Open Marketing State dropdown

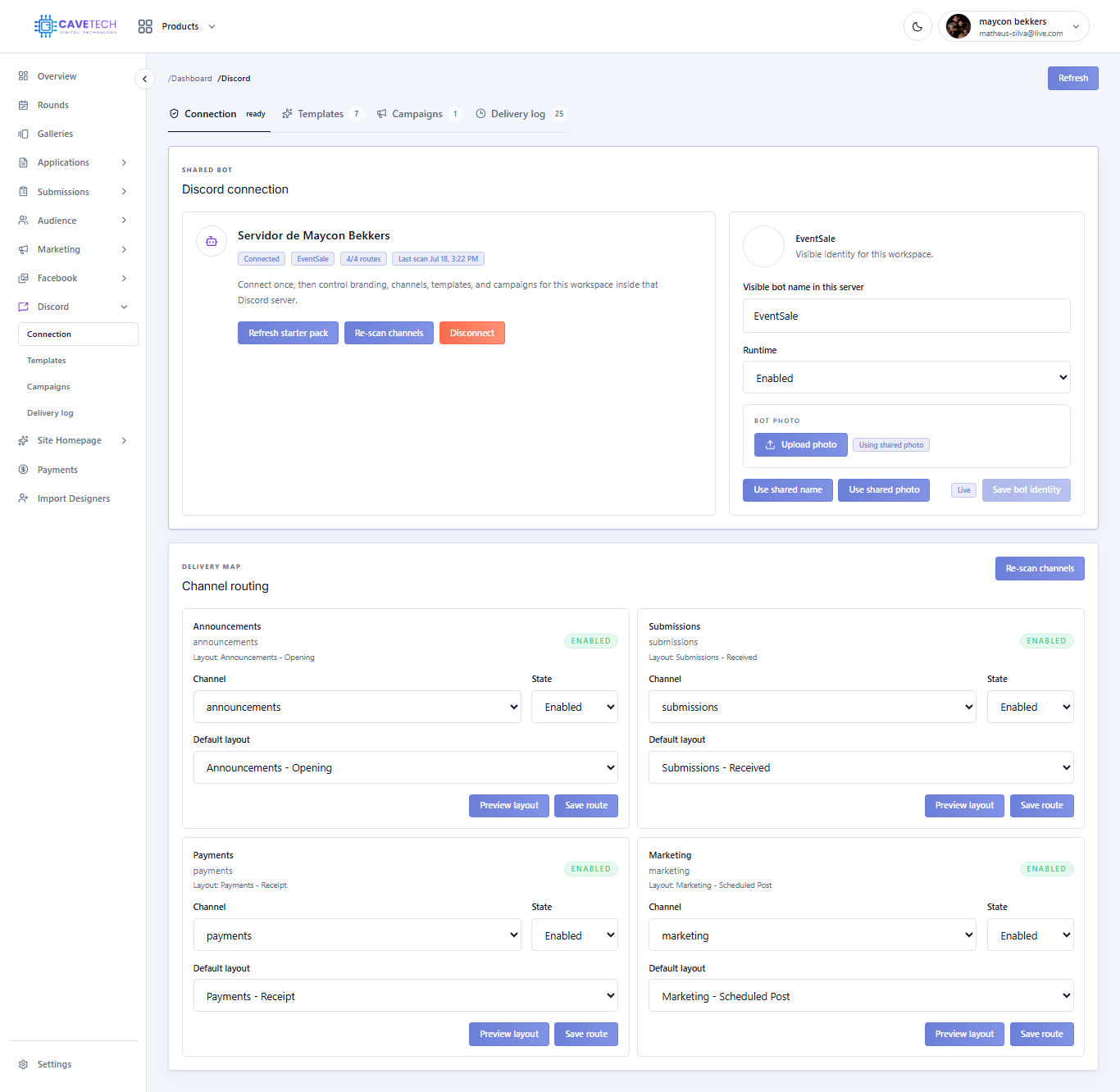tap(1031, 935)
